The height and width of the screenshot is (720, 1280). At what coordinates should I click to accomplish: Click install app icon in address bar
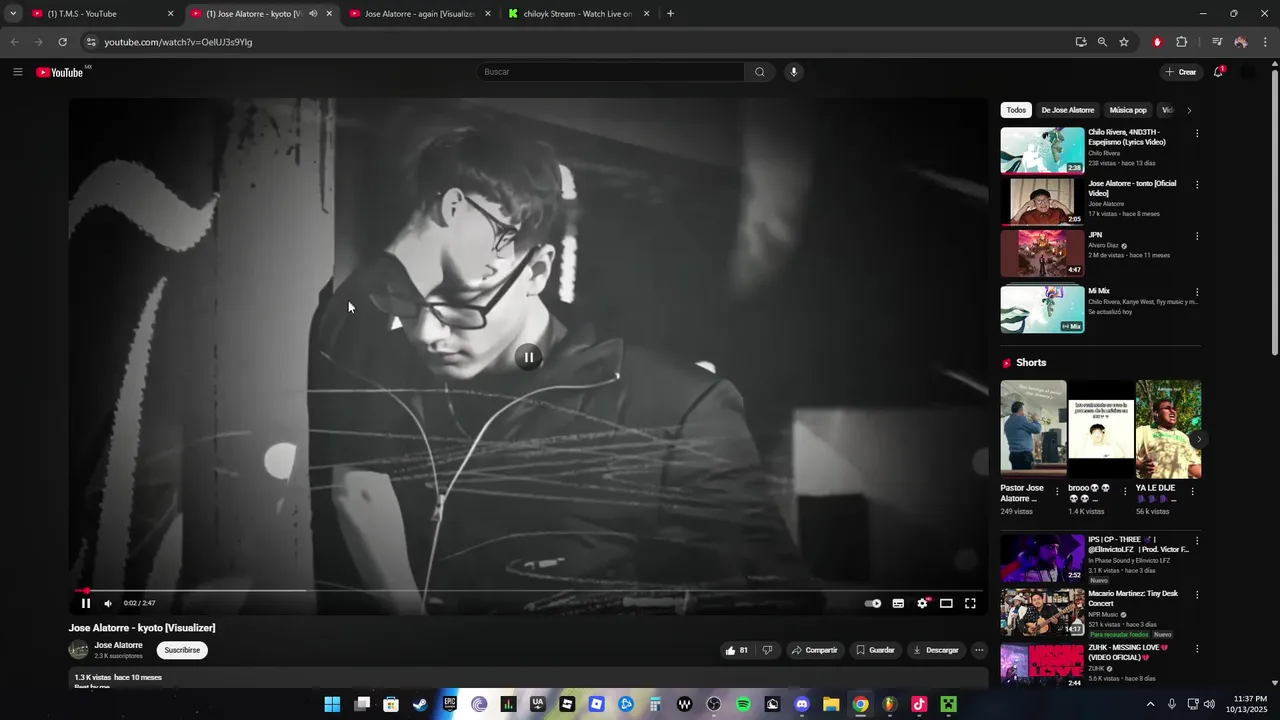point(1081,42)
